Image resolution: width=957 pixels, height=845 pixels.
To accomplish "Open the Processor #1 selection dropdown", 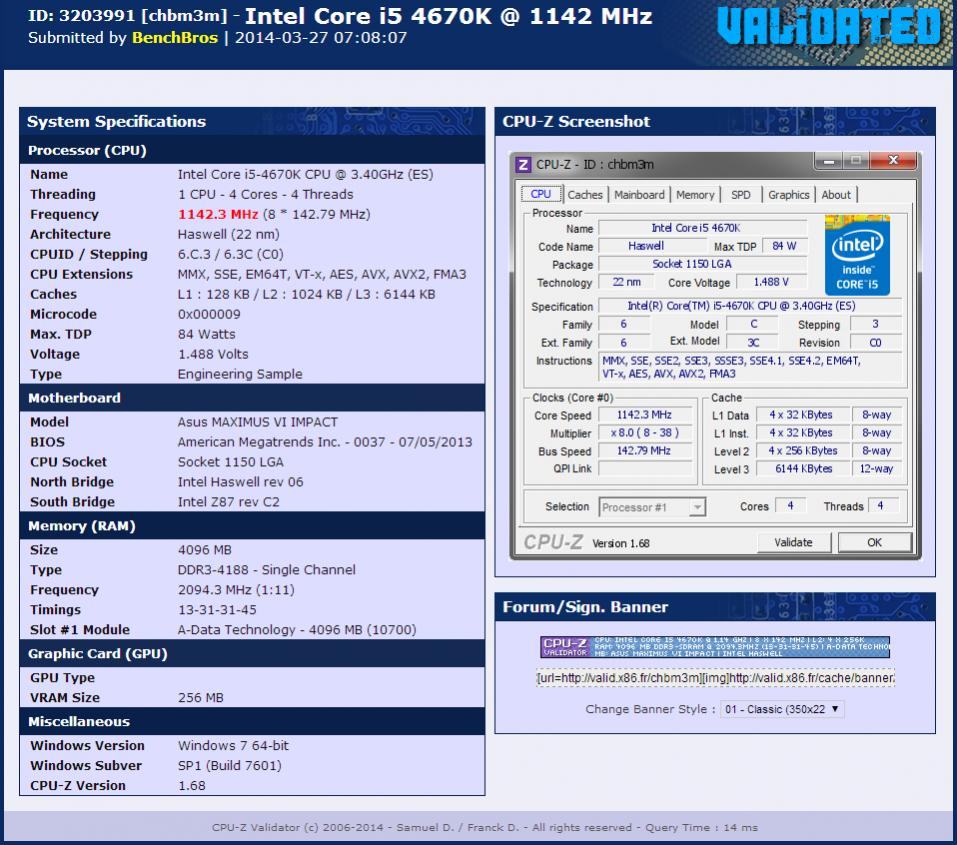I will [652, 507].
